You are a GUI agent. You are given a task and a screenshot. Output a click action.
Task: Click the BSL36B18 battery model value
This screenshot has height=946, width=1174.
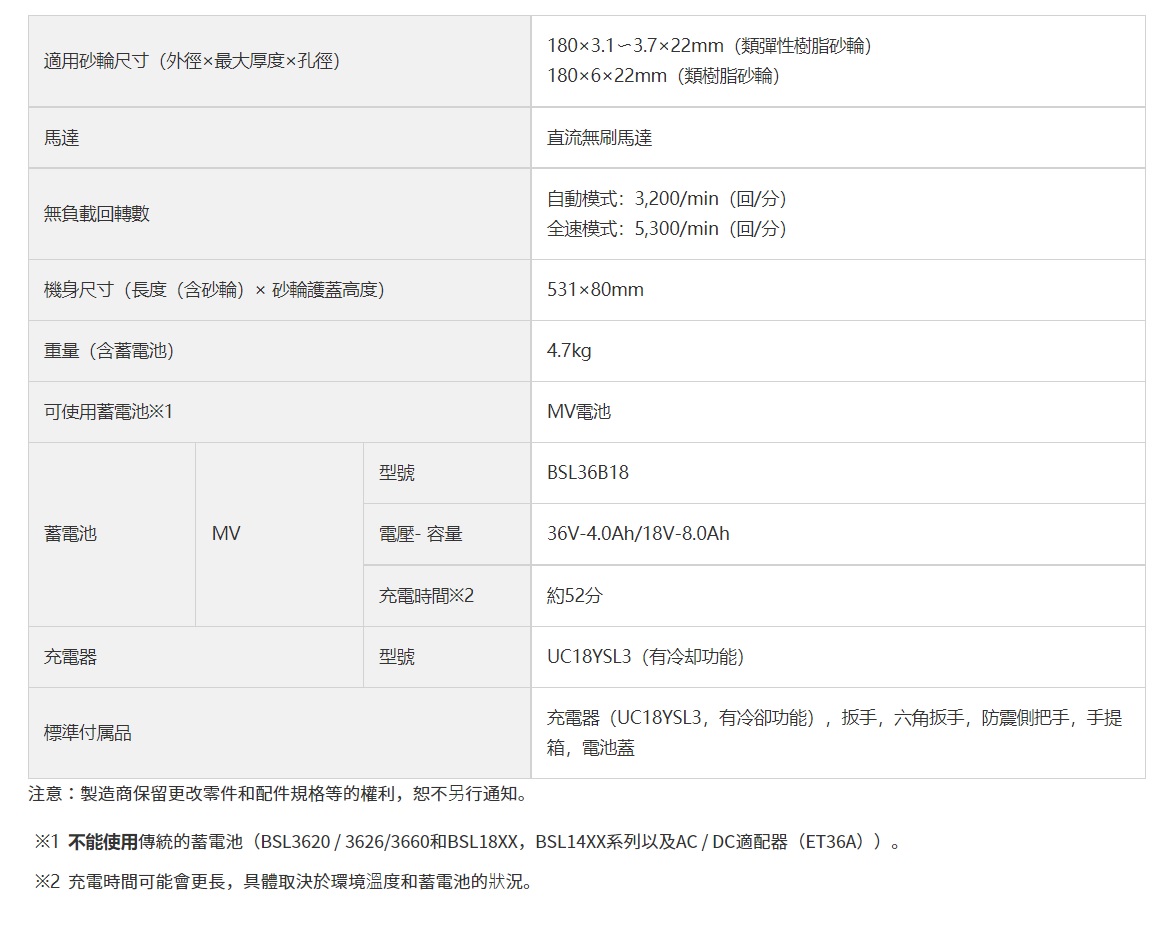(588, 473)
